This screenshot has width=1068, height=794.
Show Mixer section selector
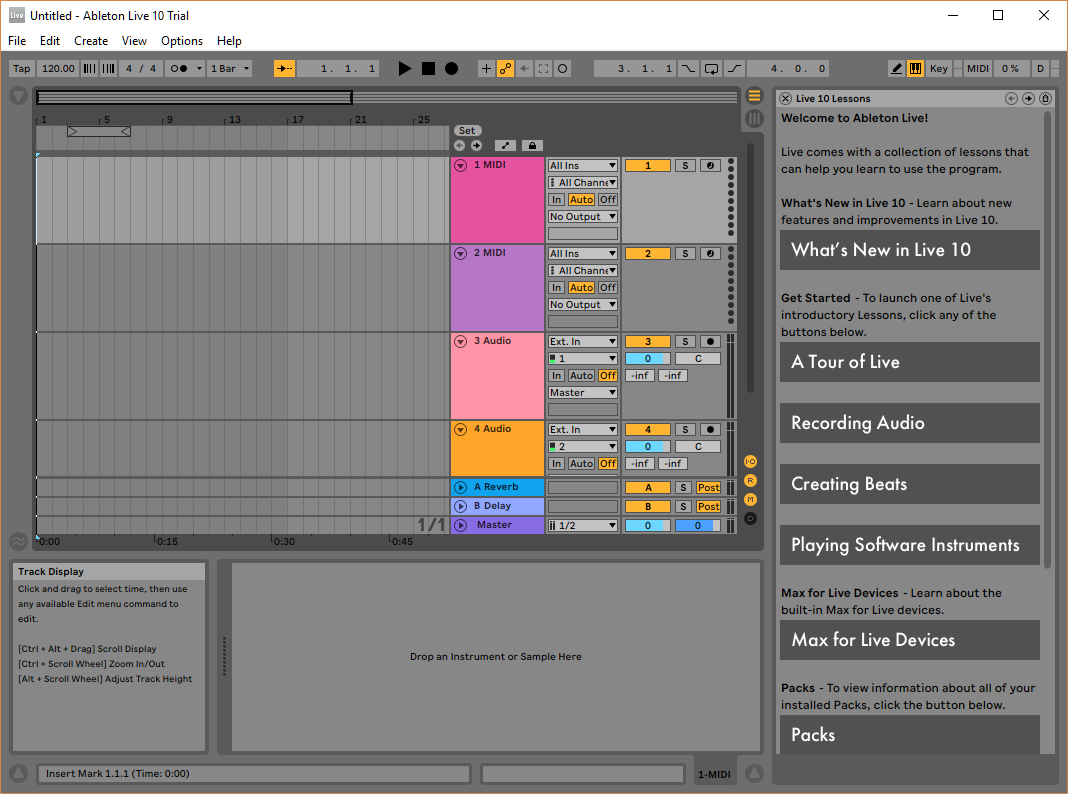(x=751, y=500)
